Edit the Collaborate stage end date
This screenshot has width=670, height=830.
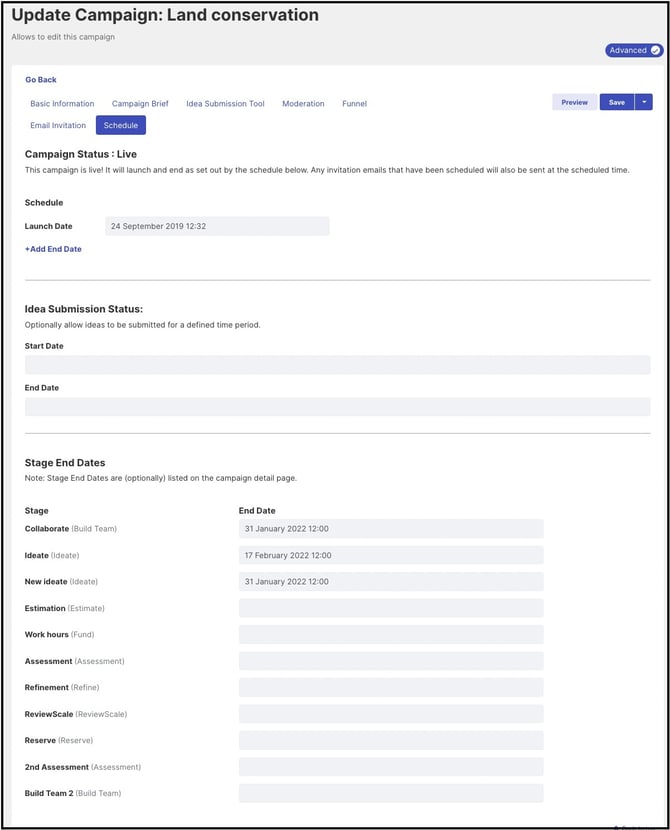pos(391,529)
